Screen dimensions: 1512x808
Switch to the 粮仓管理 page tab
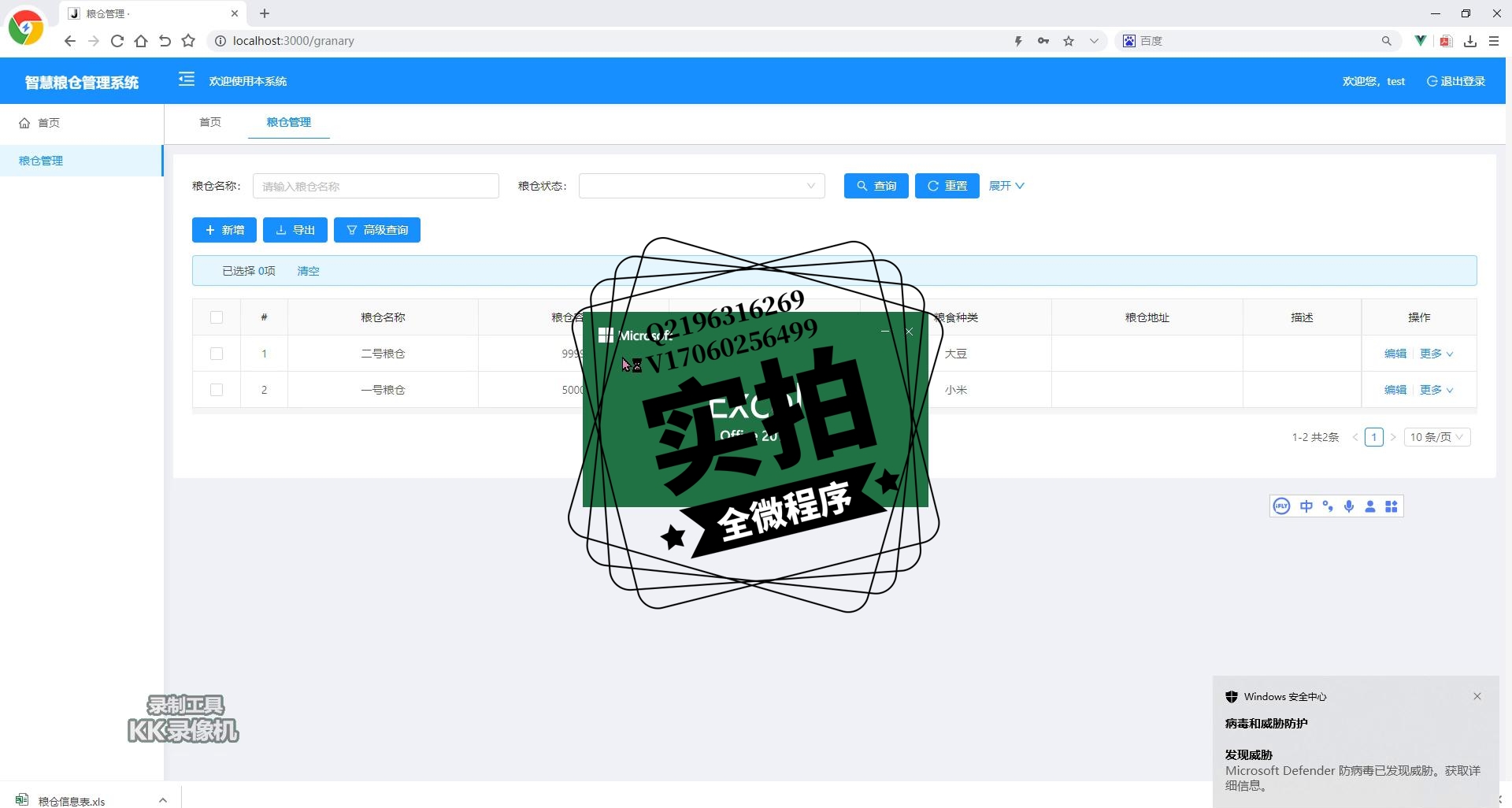[289, 122]
